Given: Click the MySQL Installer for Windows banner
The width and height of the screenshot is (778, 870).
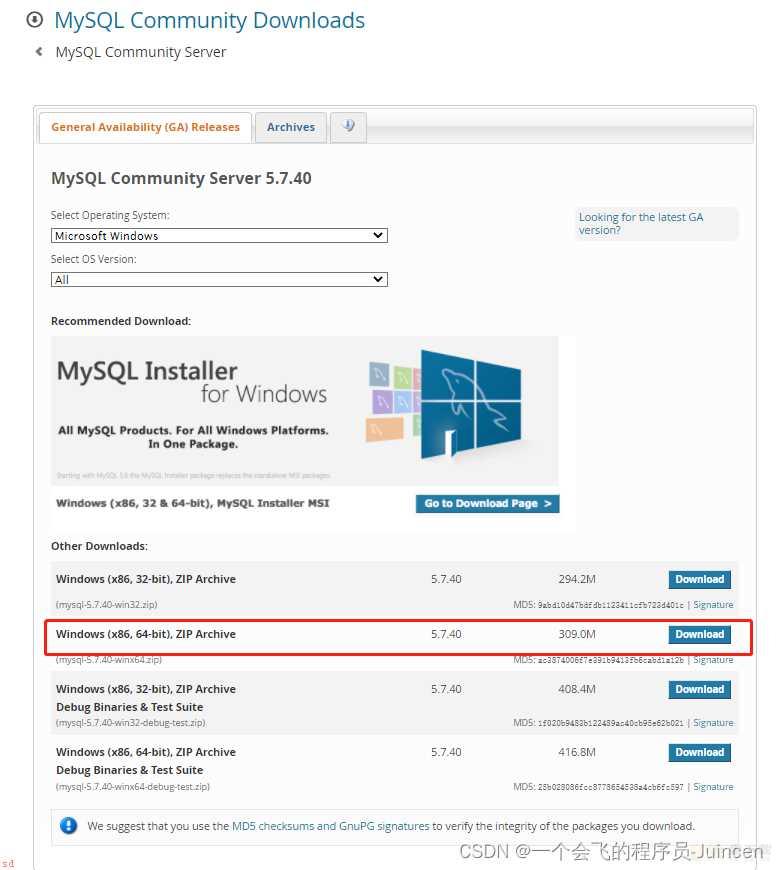Looking at the screenshot, I should (x=304, y=411).
